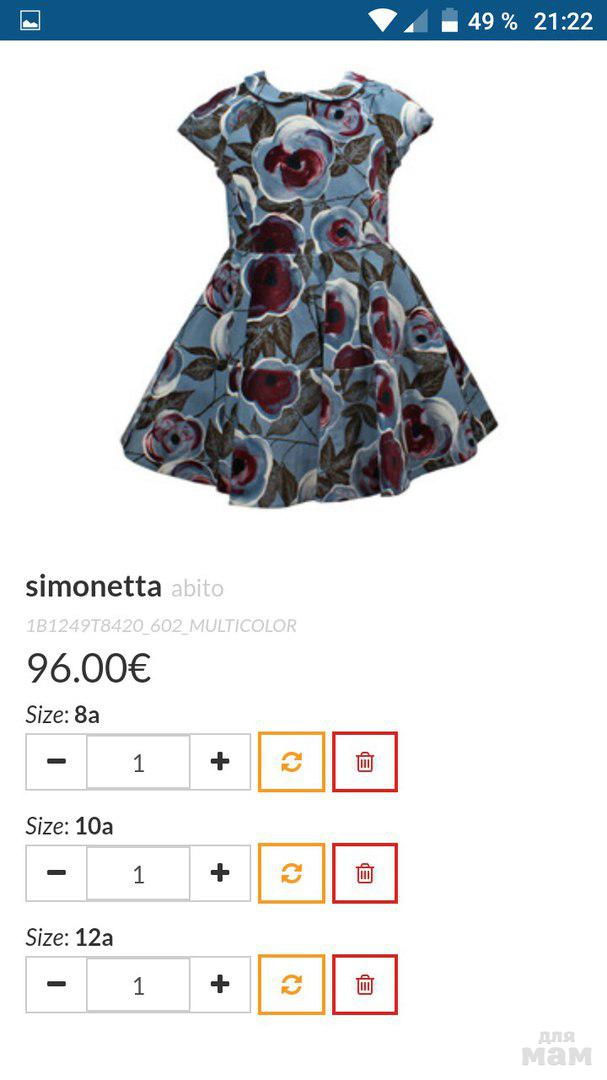Decrease quantity for size 12a
The image size is (607, 1080).
tap(56, 985)
